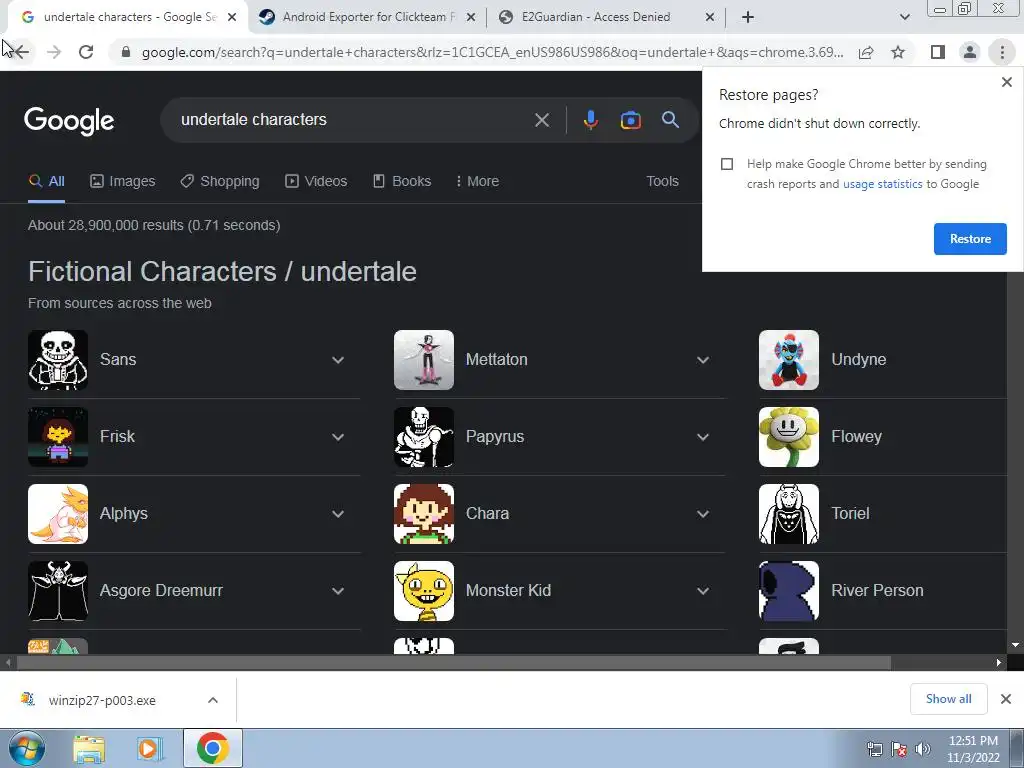Open the side panel icon
The height and width of the screenshot is (768, 1024).
click(938, 52)
